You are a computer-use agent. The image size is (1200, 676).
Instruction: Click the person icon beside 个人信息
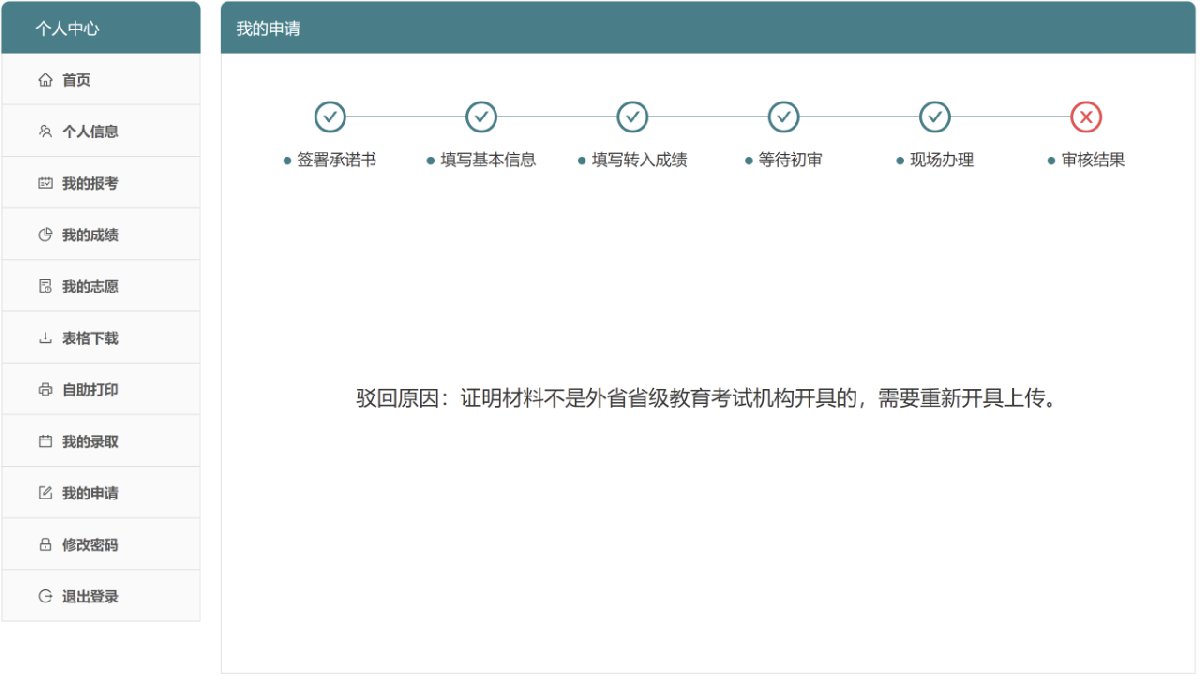[x=45, y=131]
